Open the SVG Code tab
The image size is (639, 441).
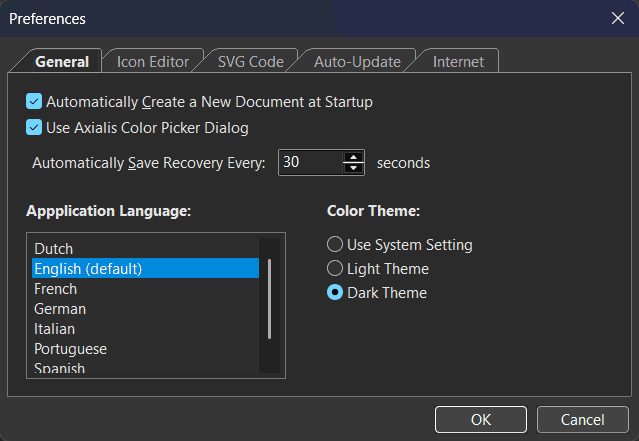click(x=250, y=62)
